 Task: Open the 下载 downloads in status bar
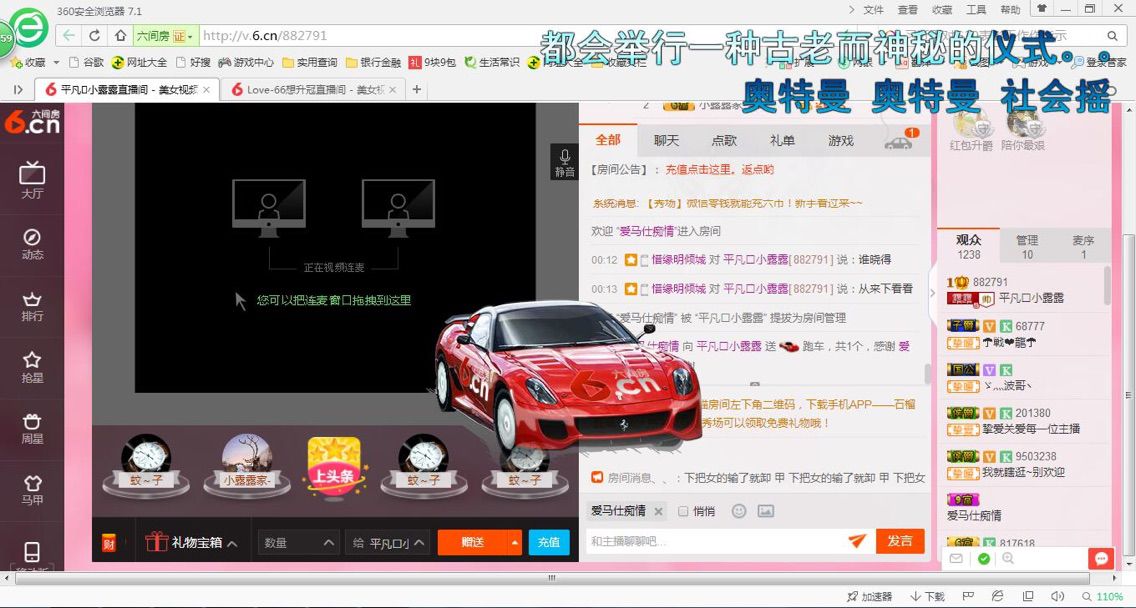click(x=928, y=596)
